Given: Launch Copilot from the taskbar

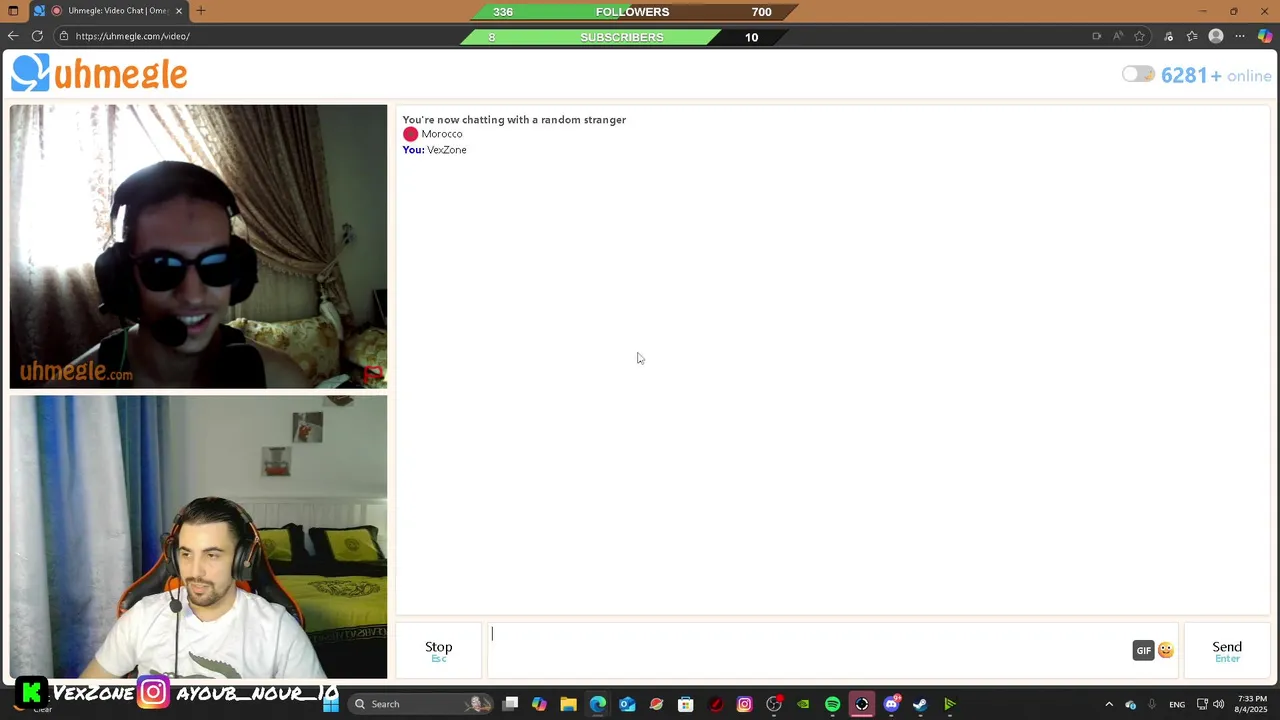Looking at the screenshot, I should pyautogui.click(x=539, y=704).
